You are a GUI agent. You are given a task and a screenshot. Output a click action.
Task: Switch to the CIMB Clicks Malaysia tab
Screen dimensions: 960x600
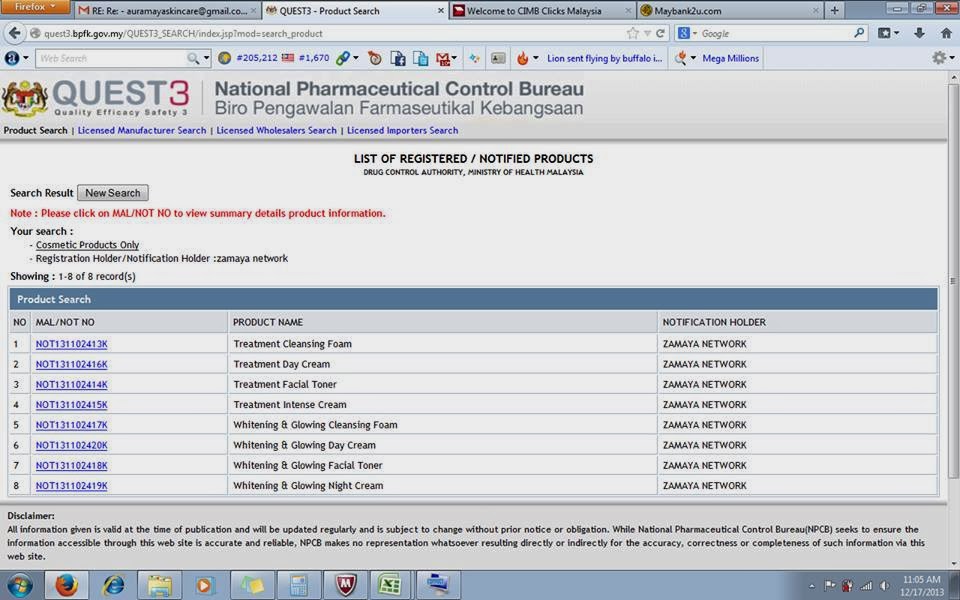(x=542, y=10)
